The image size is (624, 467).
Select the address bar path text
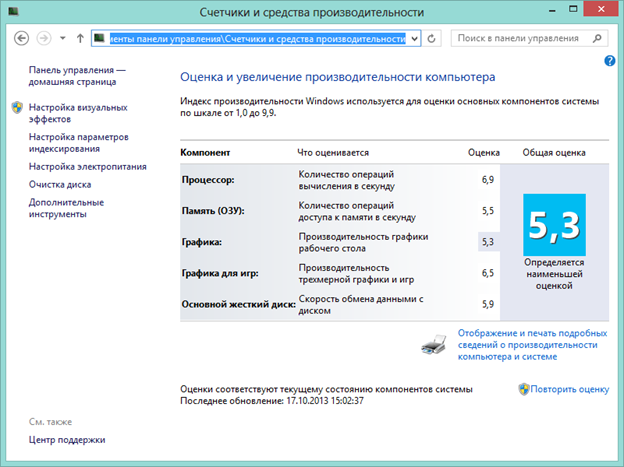coord(257,39)
